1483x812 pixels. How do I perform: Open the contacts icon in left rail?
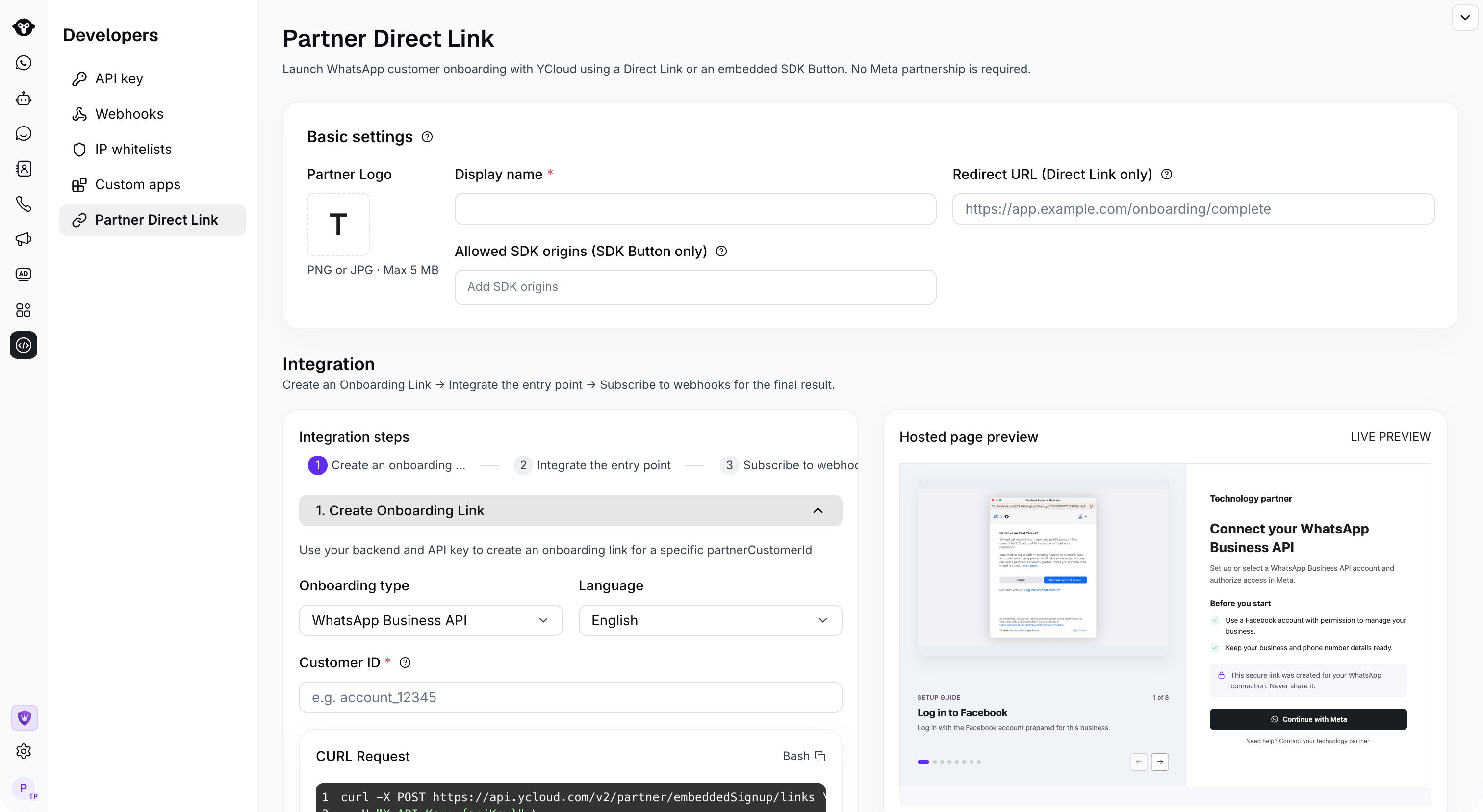coord(24,169)
